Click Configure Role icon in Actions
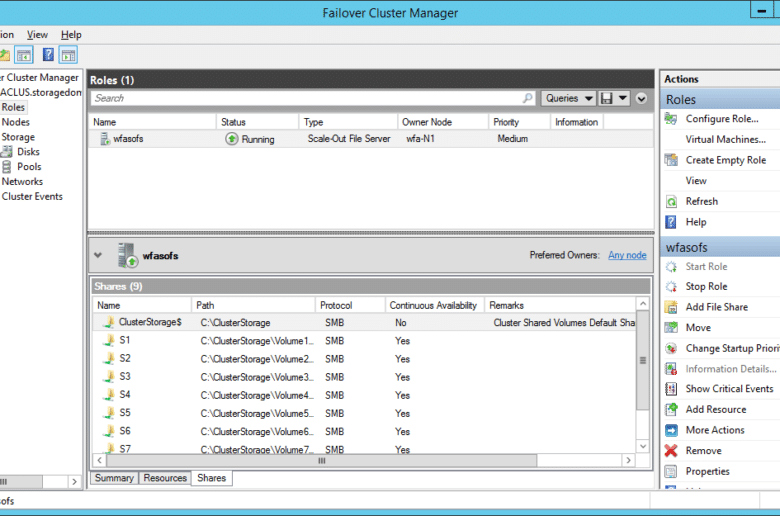This screenshot has width=780, height=516. [671, 119]
